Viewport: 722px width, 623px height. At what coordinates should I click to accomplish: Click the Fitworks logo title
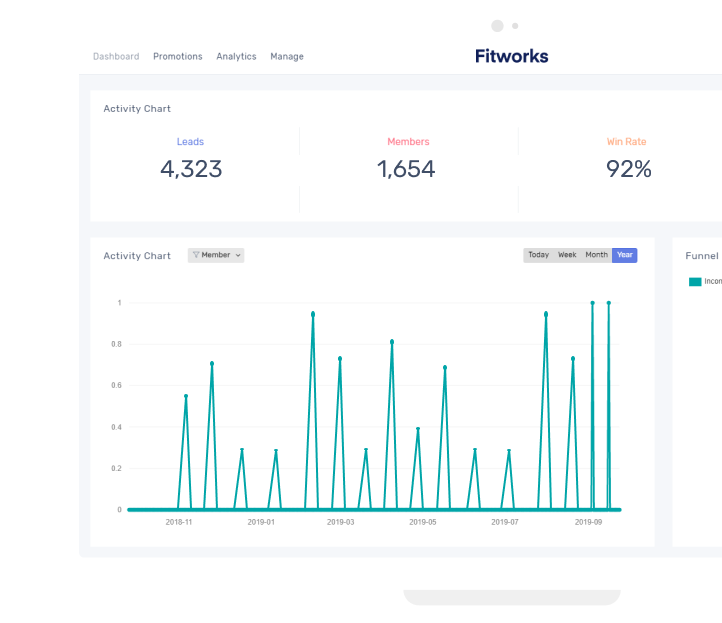[512, 56]
